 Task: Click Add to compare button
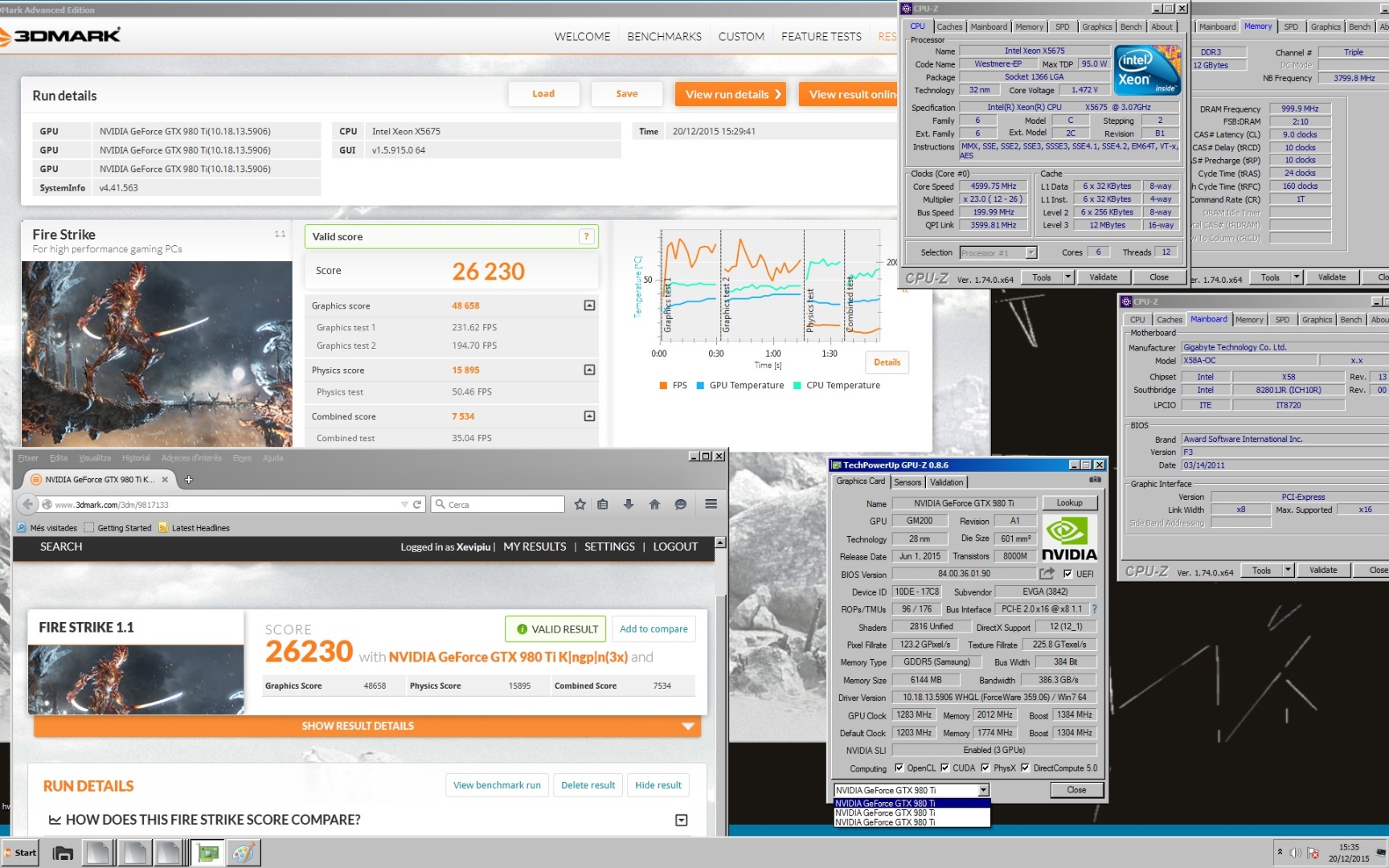pyautogui.click(x=654, y=629)
